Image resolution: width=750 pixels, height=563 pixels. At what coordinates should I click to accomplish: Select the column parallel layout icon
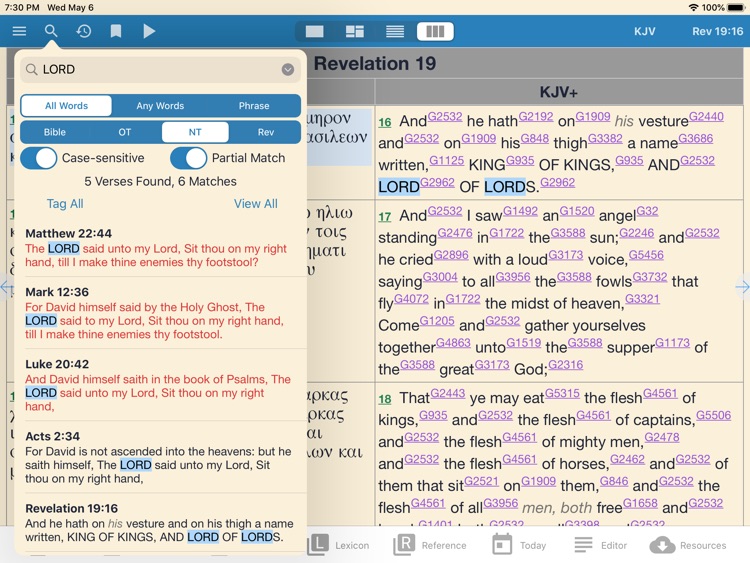tap(435, 32)
